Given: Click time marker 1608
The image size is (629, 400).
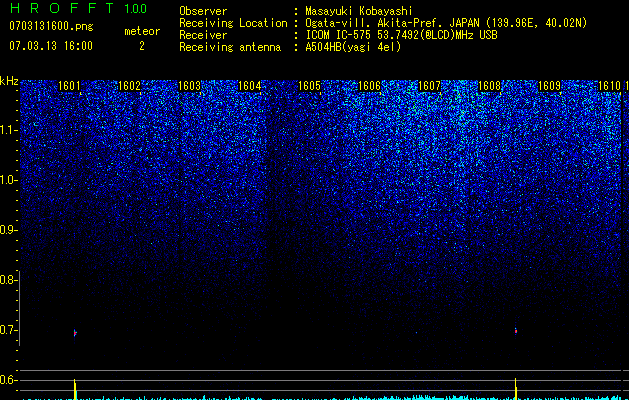Looking at the screenshot, I should pyautogui.click(x=490, y=86).
